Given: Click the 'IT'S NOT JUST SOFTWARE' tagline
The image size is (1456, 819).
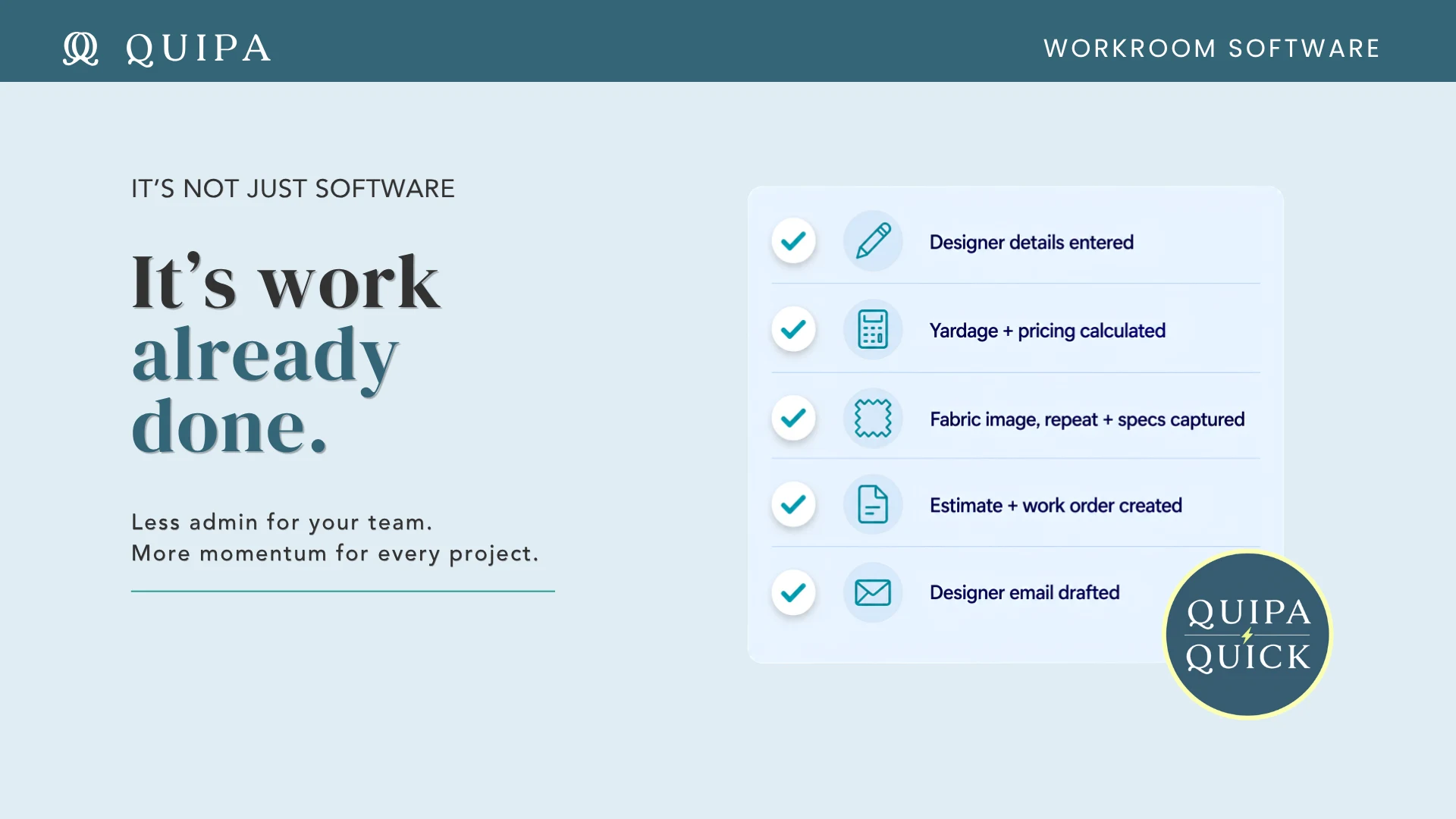Looking at the screenshot, I should [293, 189].
